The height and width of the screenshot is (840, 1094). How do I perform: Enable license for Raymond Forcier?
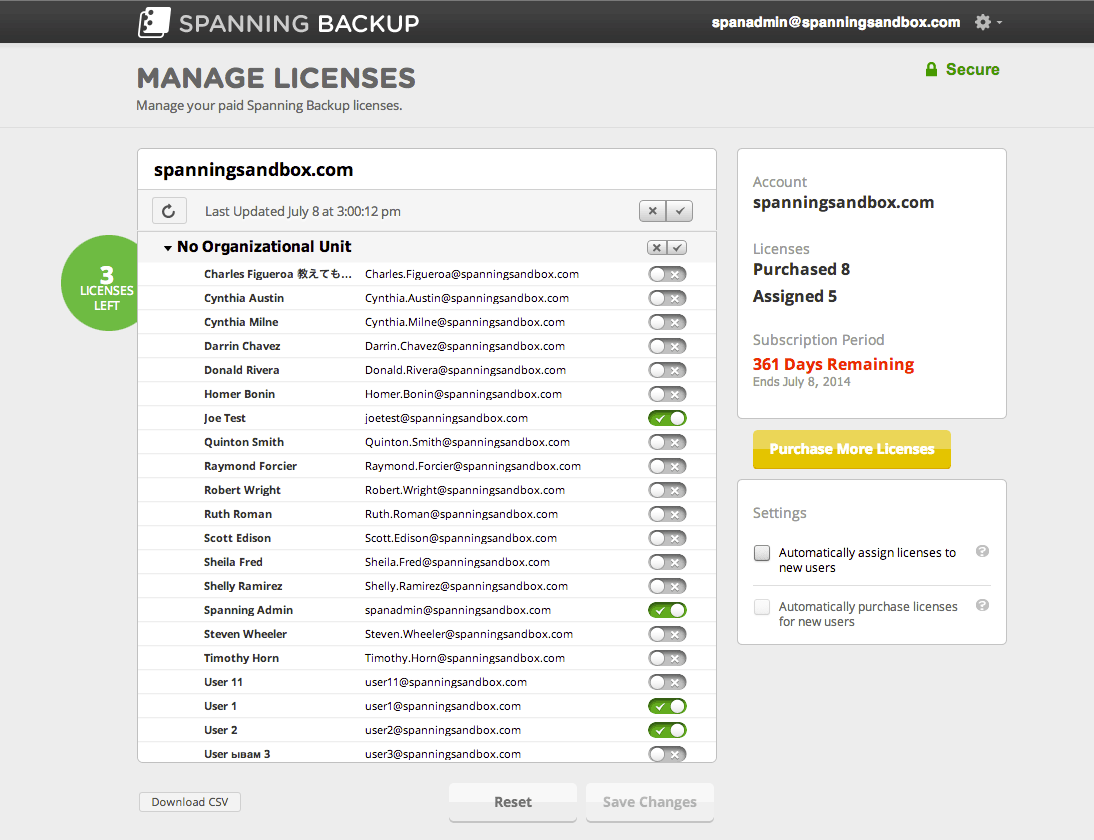pyautogui.click(x=667, y=466)
